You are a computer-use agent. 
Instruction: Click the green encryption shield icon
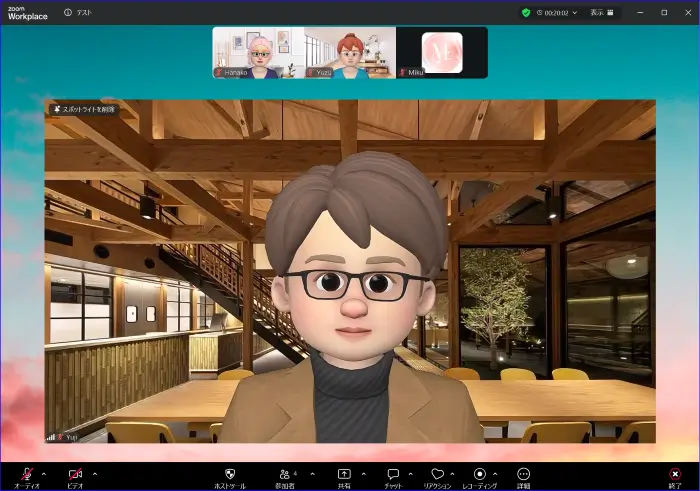tap(526, 12)
